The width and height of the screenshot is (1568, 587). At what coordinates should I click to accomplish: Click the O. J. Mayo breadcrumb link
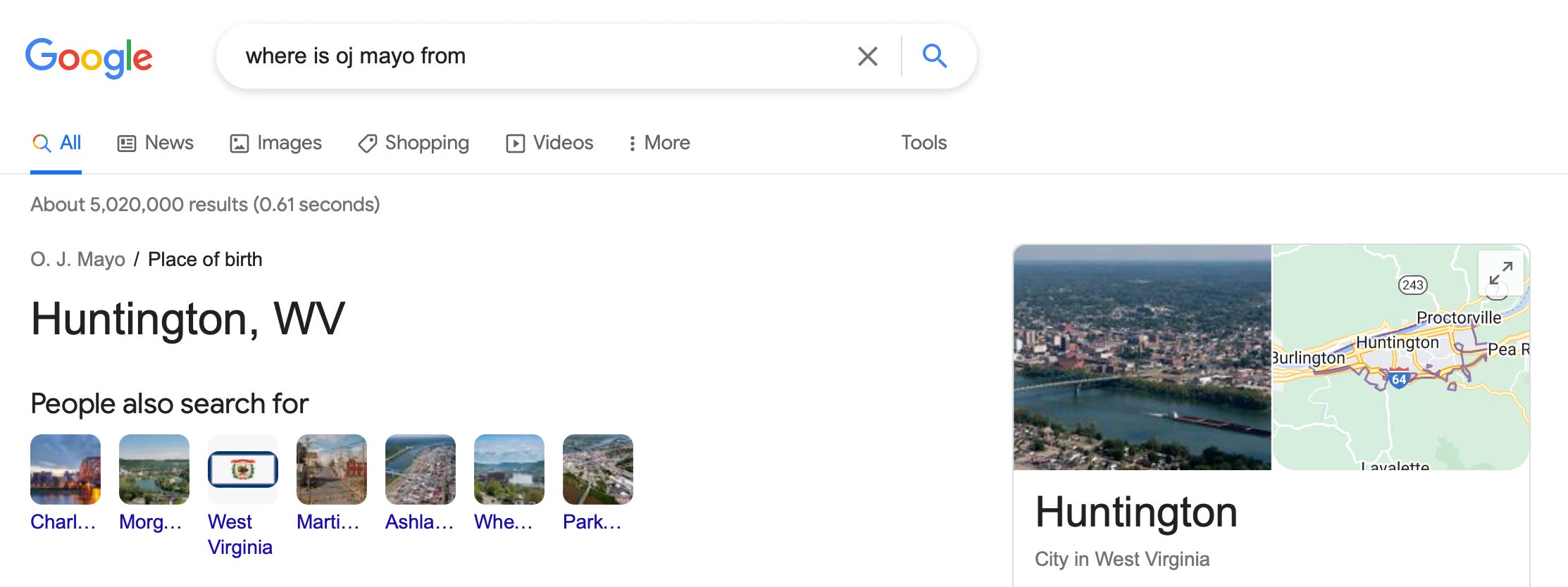[77, 260]
